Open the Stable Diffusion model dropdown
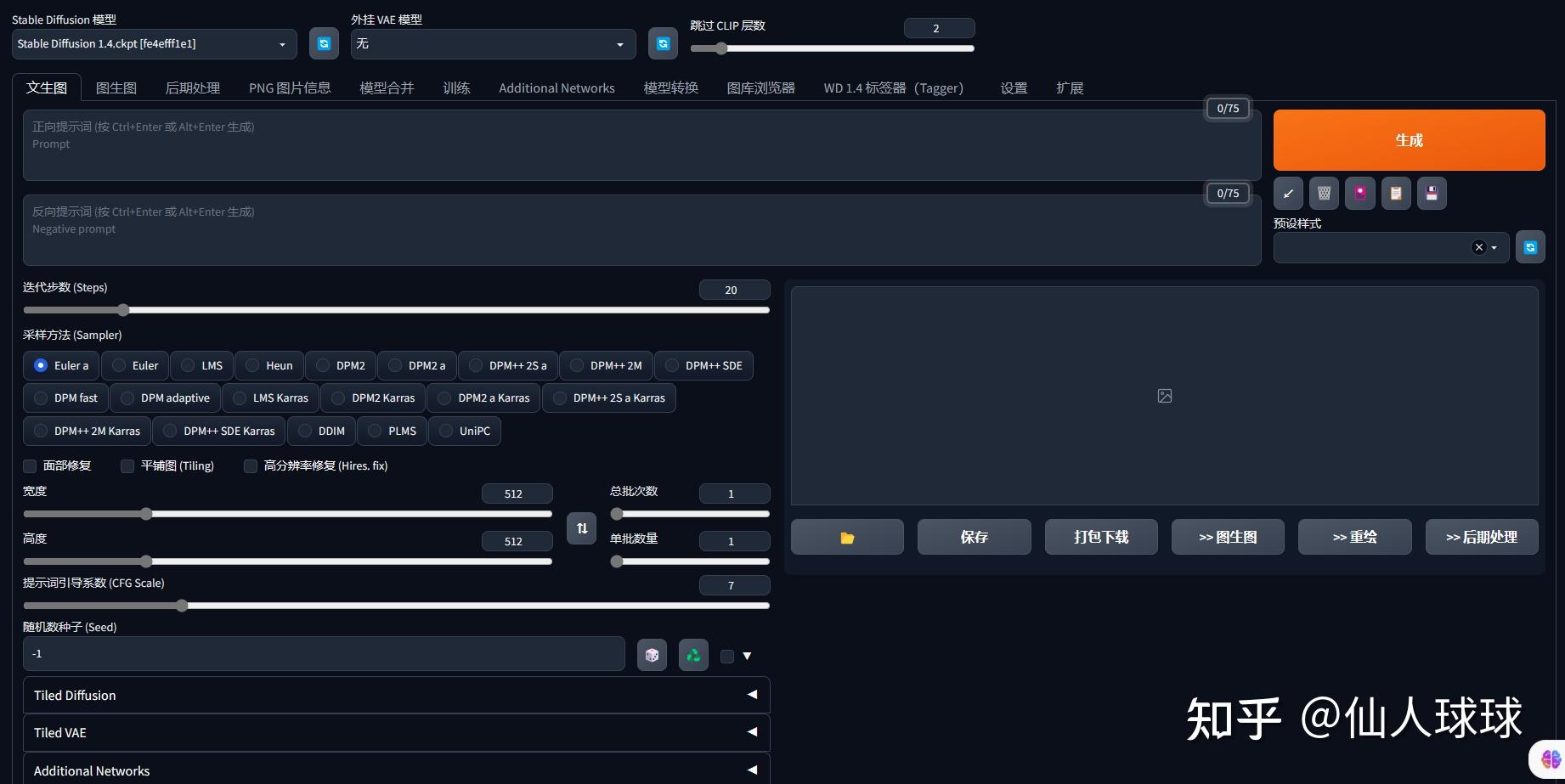 coord(154,44)
